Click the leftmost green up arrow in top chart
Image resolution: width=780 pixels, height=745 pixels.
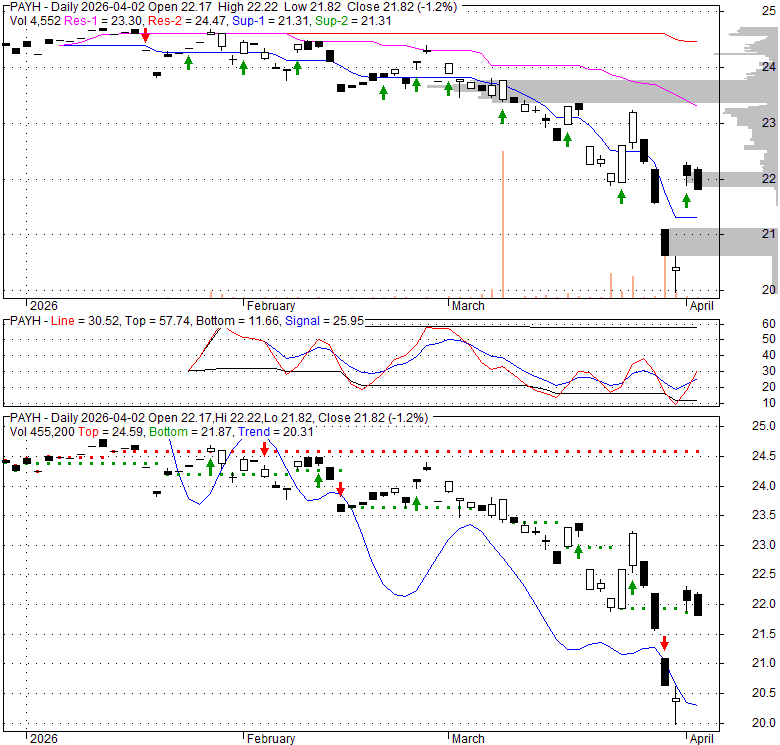coord(188,62)
